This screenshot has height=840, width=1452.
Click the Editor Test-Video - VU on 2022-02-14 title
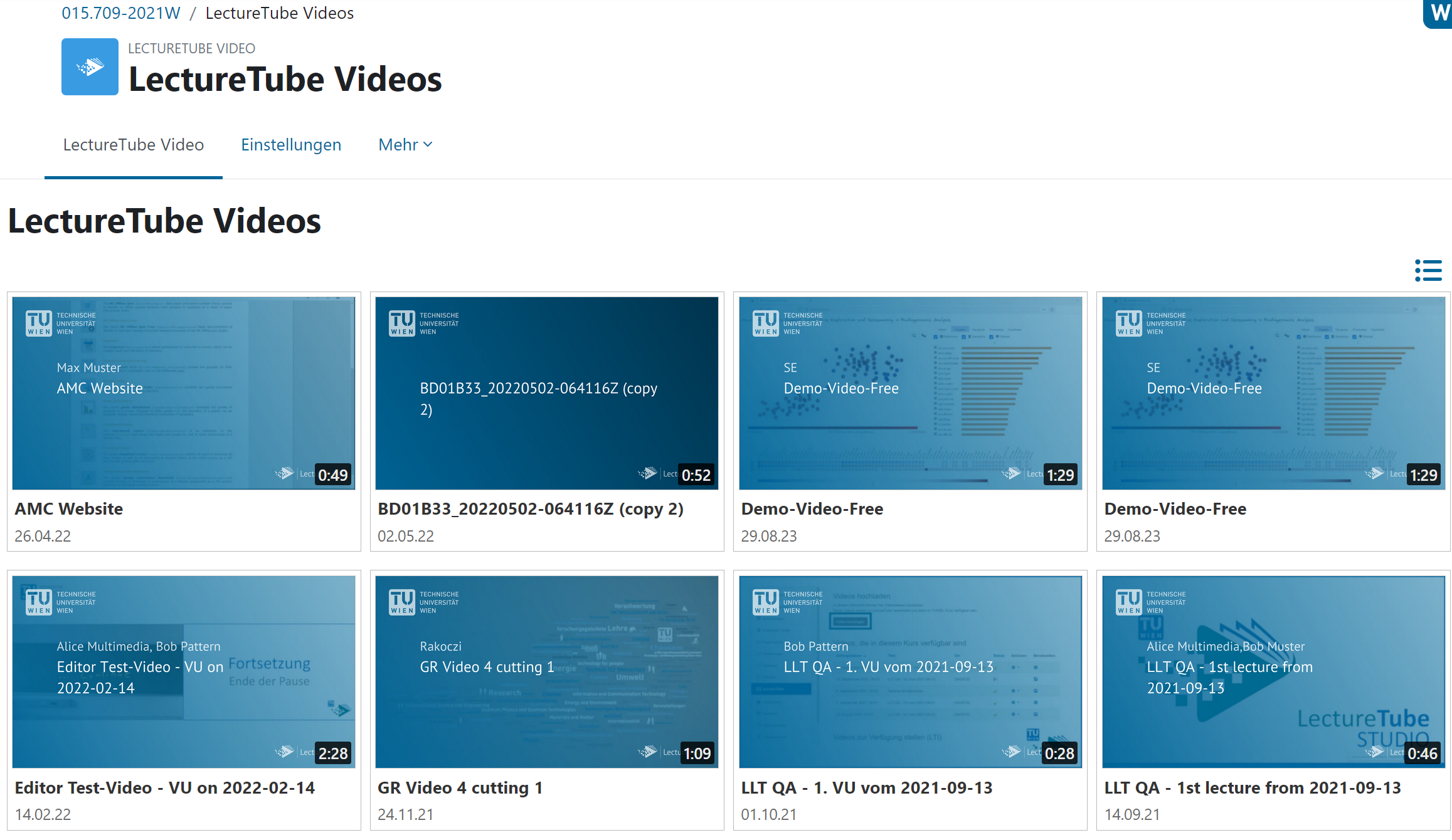(165, 788)
